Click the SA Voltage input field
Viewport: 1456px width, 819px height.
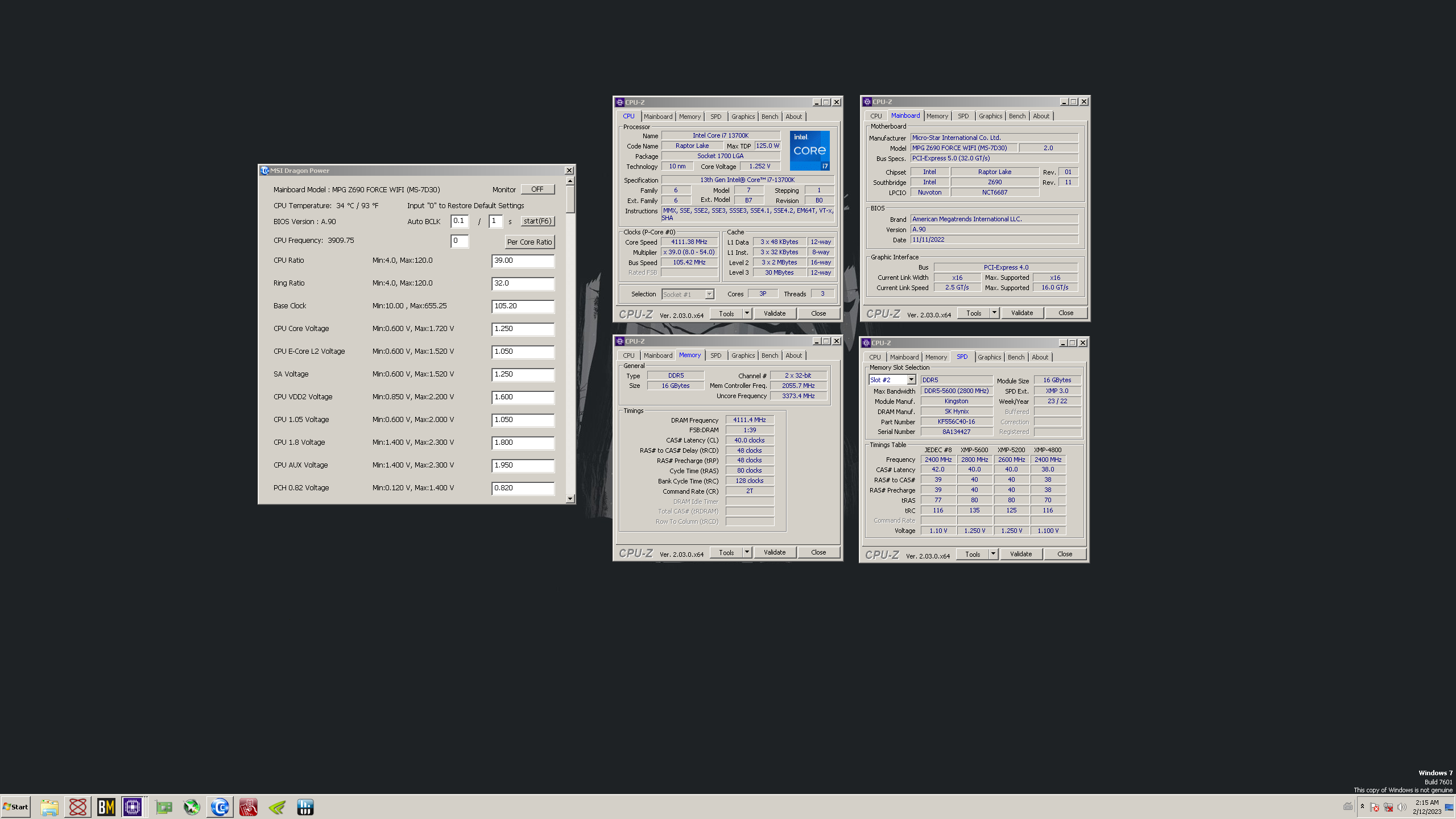point(523,374)
